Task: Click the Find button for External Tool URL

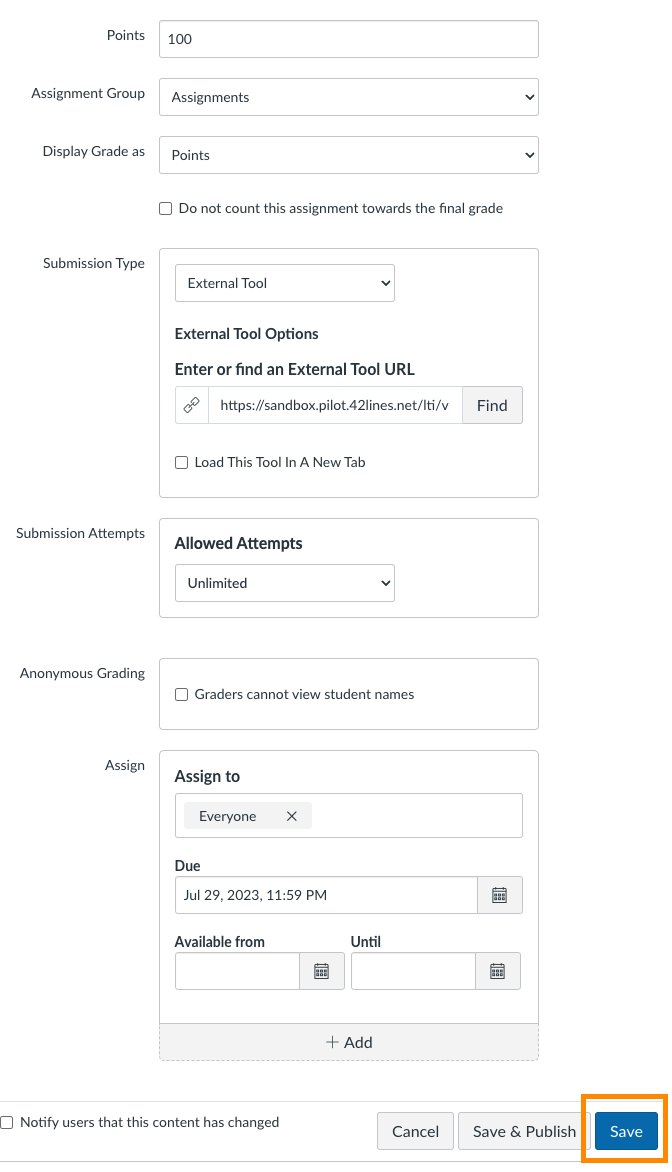Action: [x=491, y=405]
